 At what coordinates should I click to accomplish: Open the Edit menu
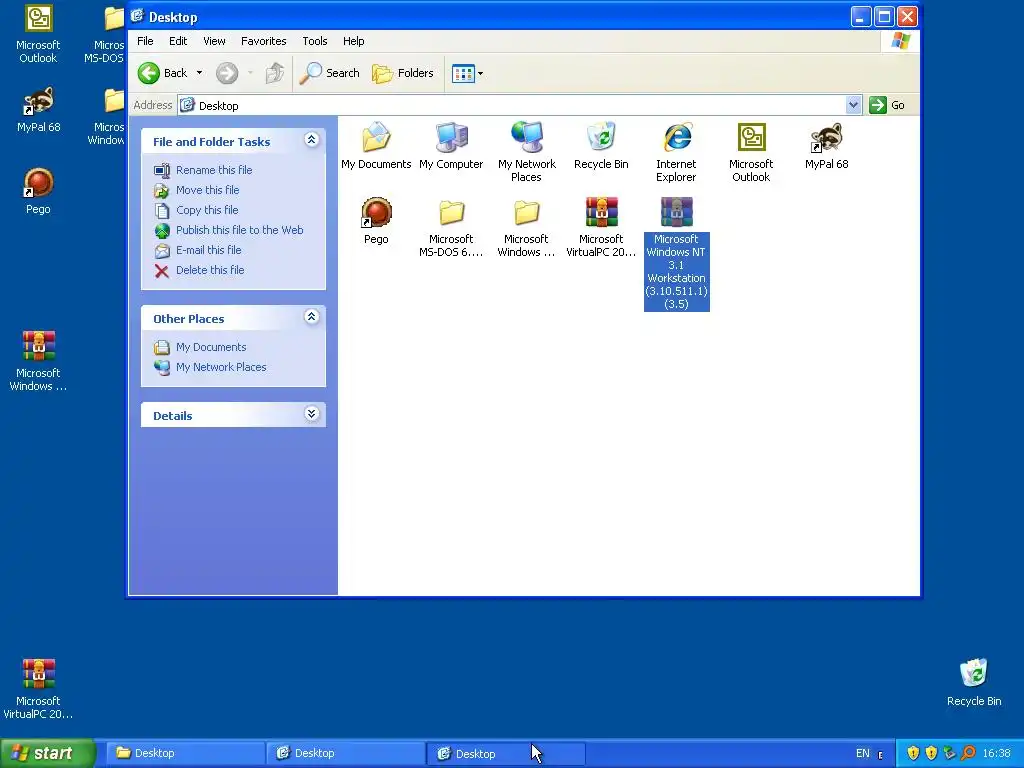(x=178, y=41)
